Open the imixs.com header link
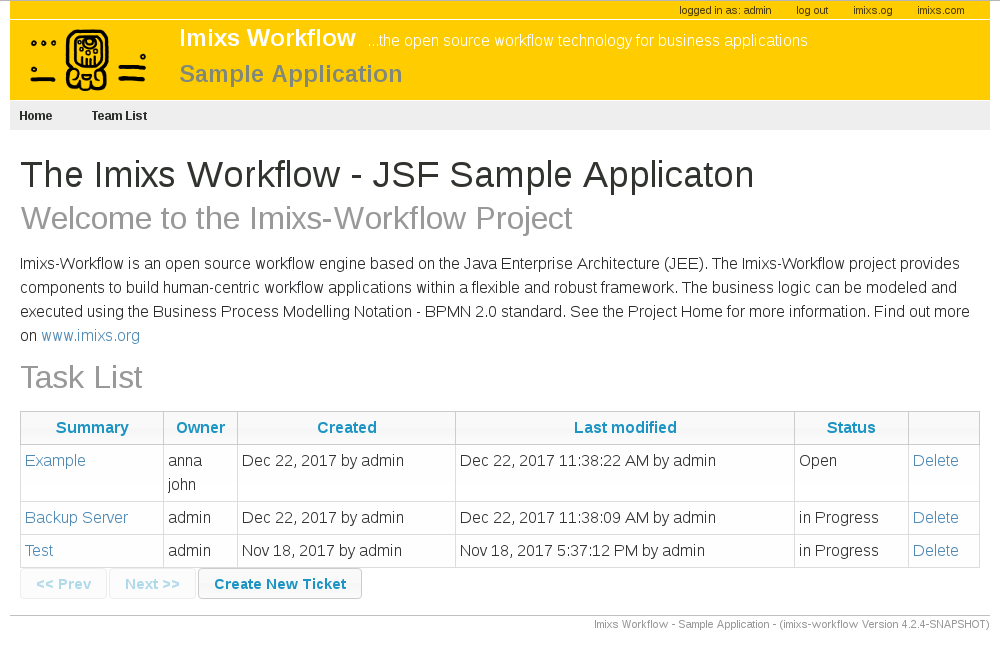 pyautogui.click(x=941, y=10)
